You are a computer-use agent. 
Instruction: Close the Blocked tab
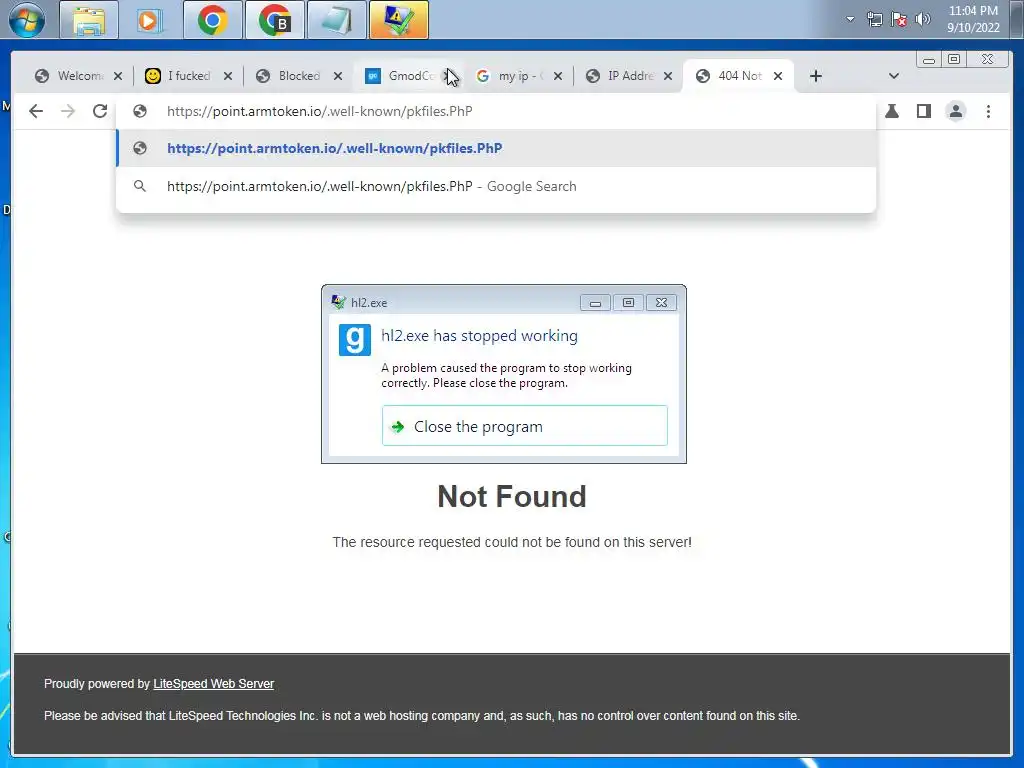pyautogui.click(x=338, y=76)
